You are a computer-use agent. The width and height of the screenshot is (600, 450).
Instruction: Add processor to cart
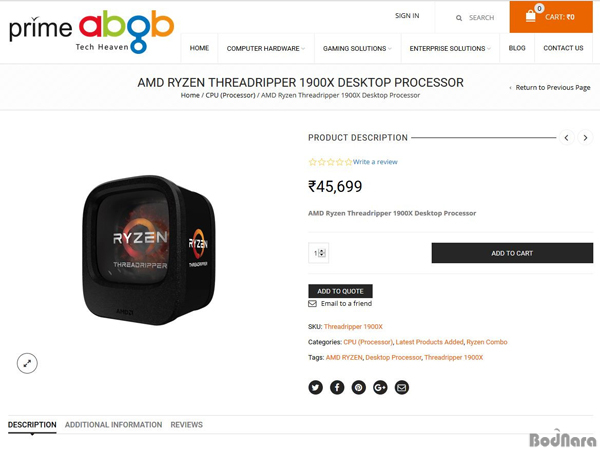pyautogui.click(x=512, y=253)
